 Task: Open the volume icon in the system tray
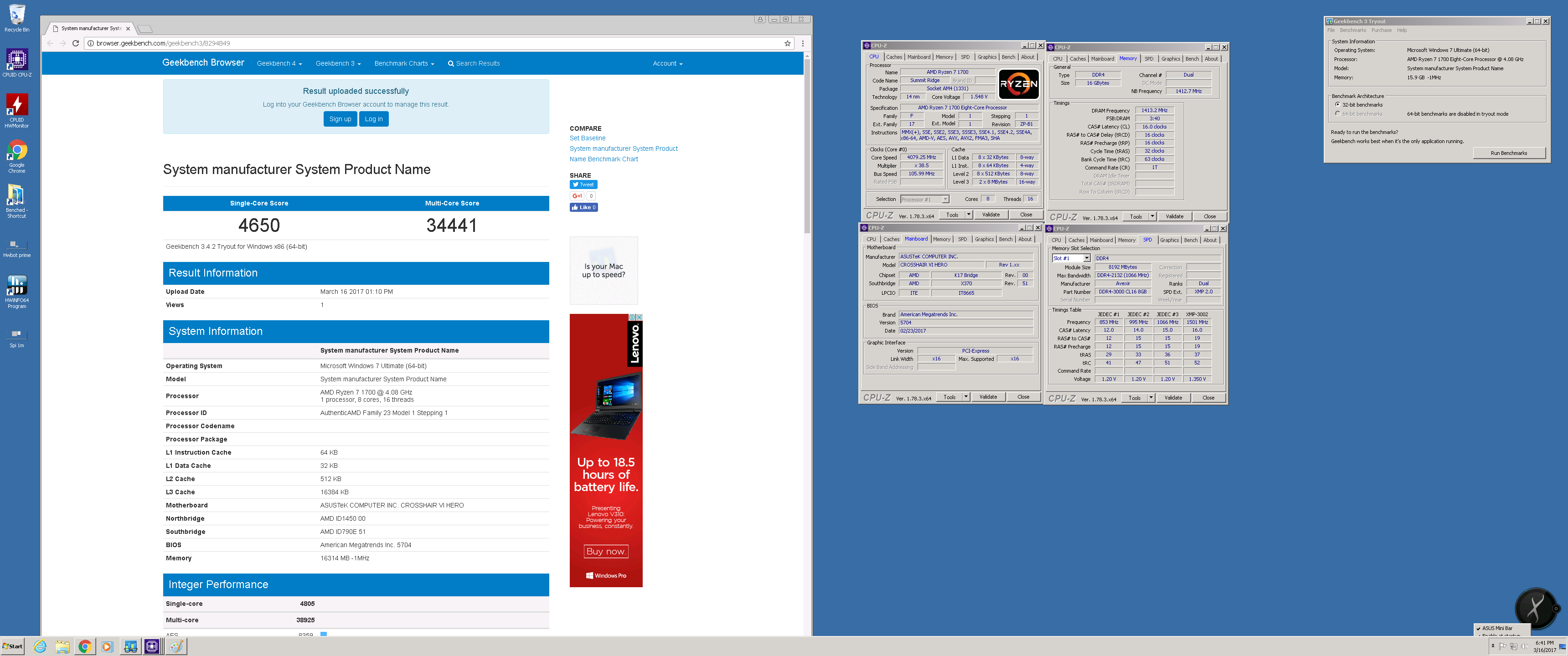pyautogui.click(x=1524, y=646)
